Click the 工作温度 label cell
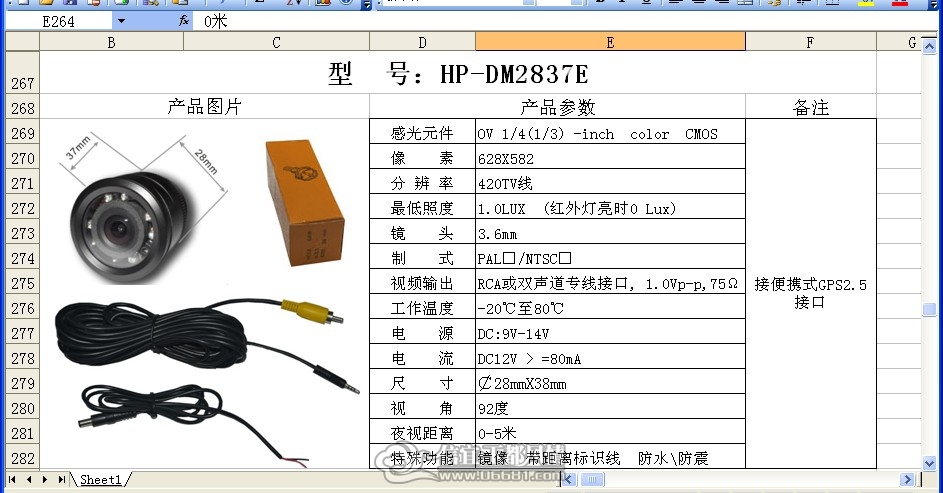 tap(422, 307)
